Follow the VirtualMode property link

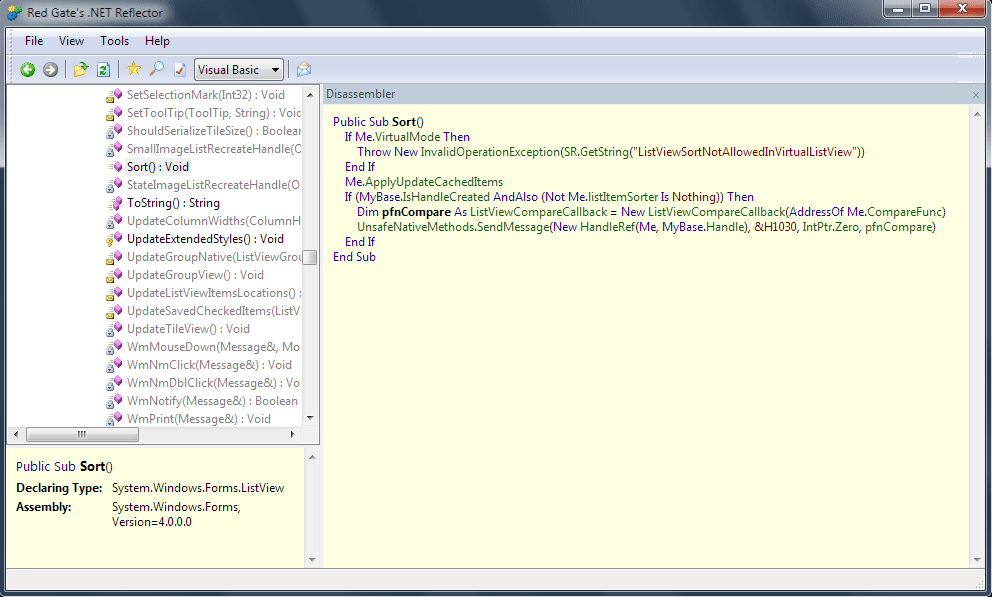tap(407, 137)
